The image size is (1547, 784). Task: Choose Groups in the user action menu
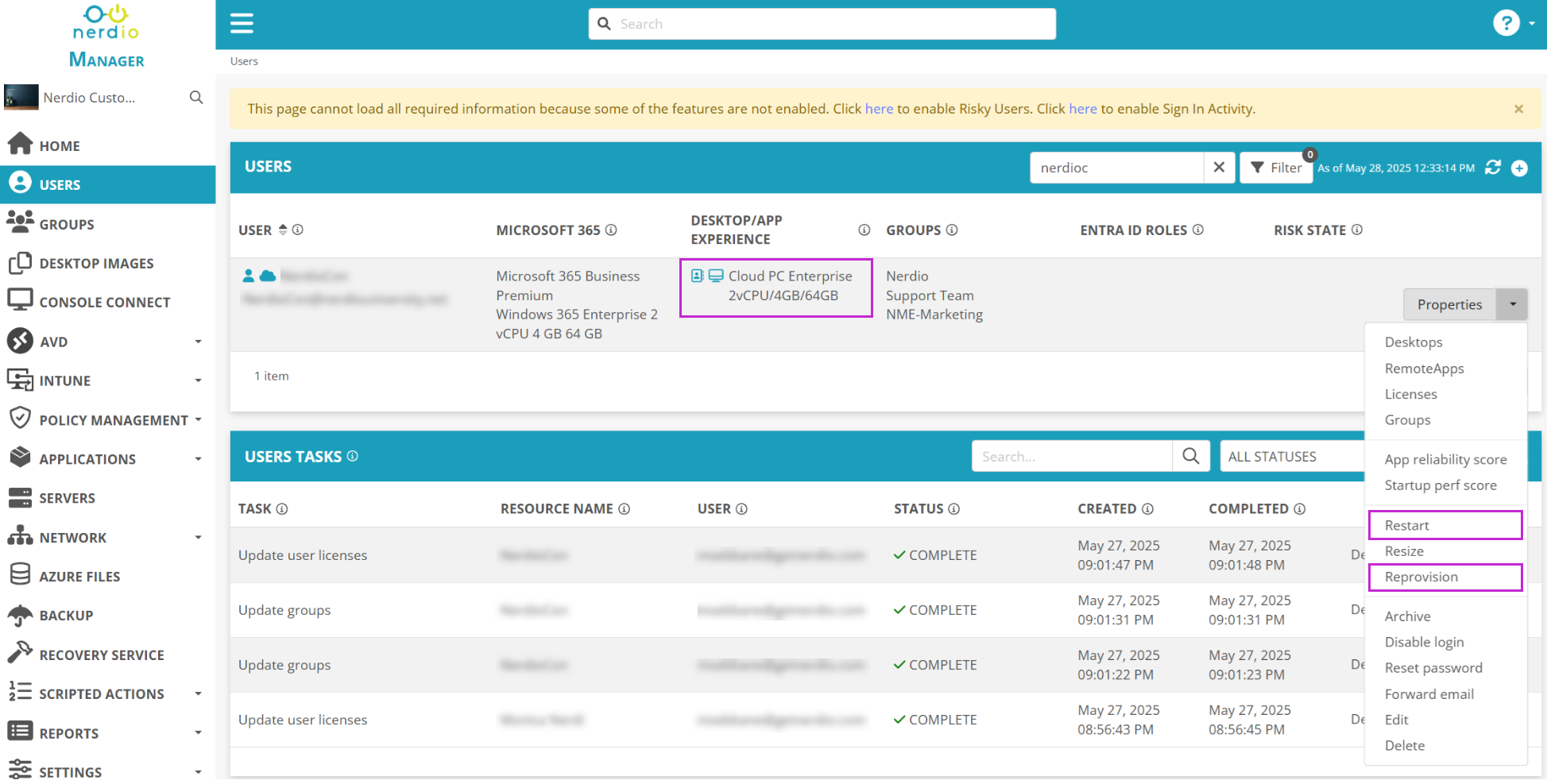[1407, 420]
